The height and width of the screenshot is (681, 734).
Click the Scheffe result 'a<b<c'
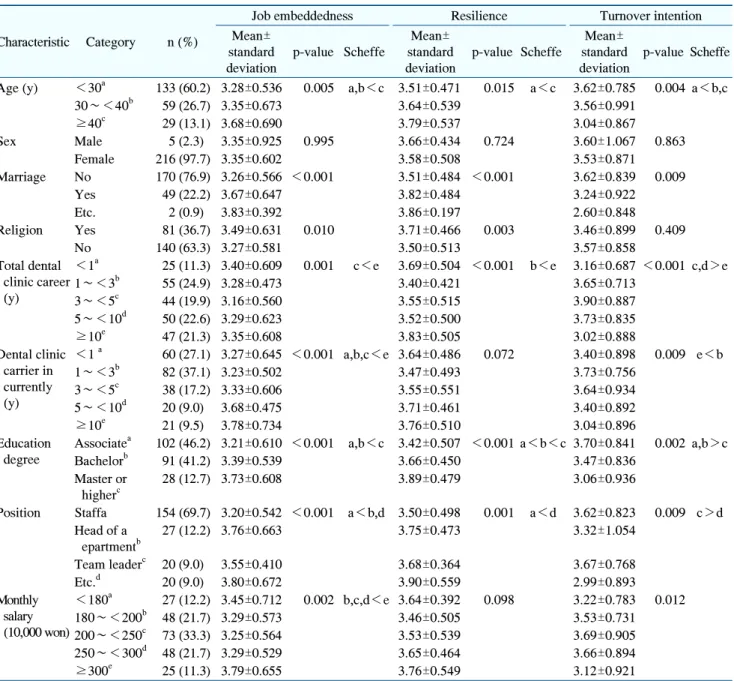pos(543,444)
